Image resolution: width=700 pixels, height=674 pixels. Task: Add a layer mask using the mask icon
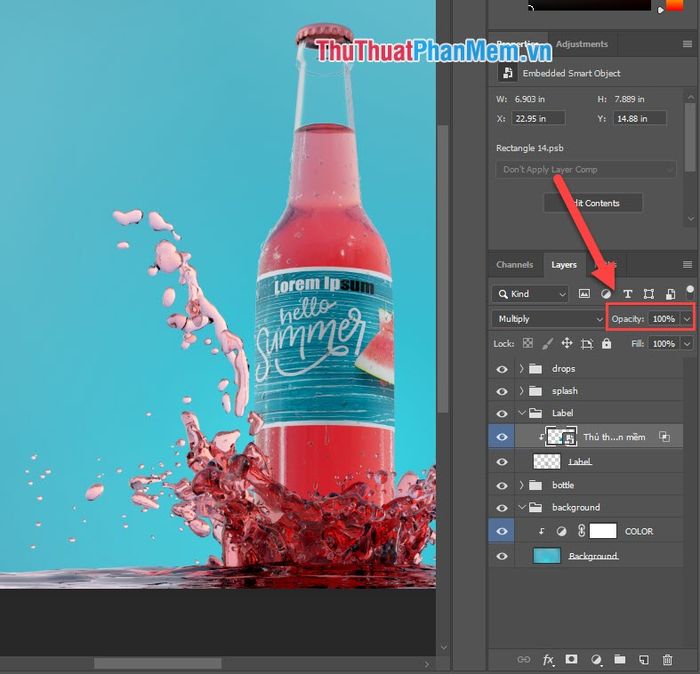[572, 660]
